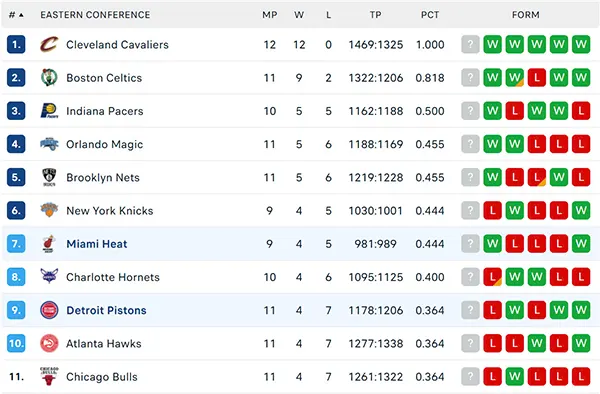Click the Knicks' last W form badge
The image size is (600, 394).
coord(581,210)
